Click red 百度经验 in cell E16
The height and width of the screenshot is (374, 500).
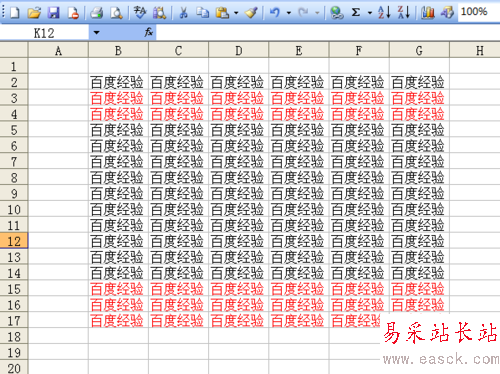coord(298,305)
